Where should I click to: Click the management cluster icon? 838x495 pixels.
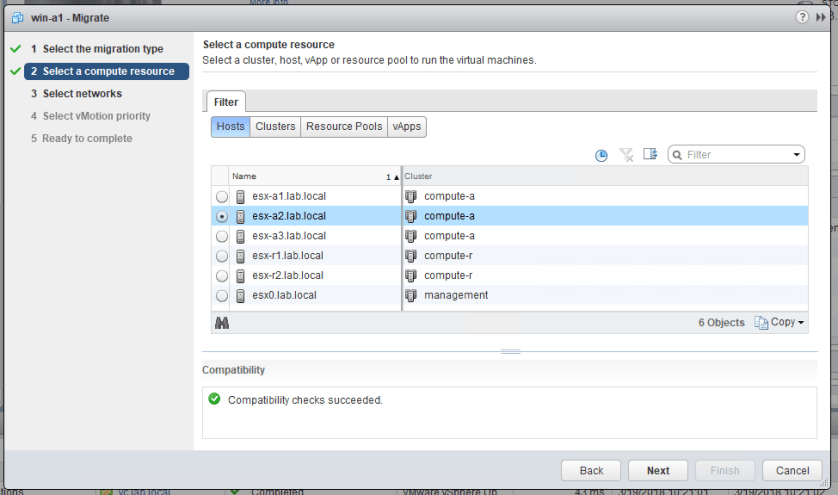411,296
